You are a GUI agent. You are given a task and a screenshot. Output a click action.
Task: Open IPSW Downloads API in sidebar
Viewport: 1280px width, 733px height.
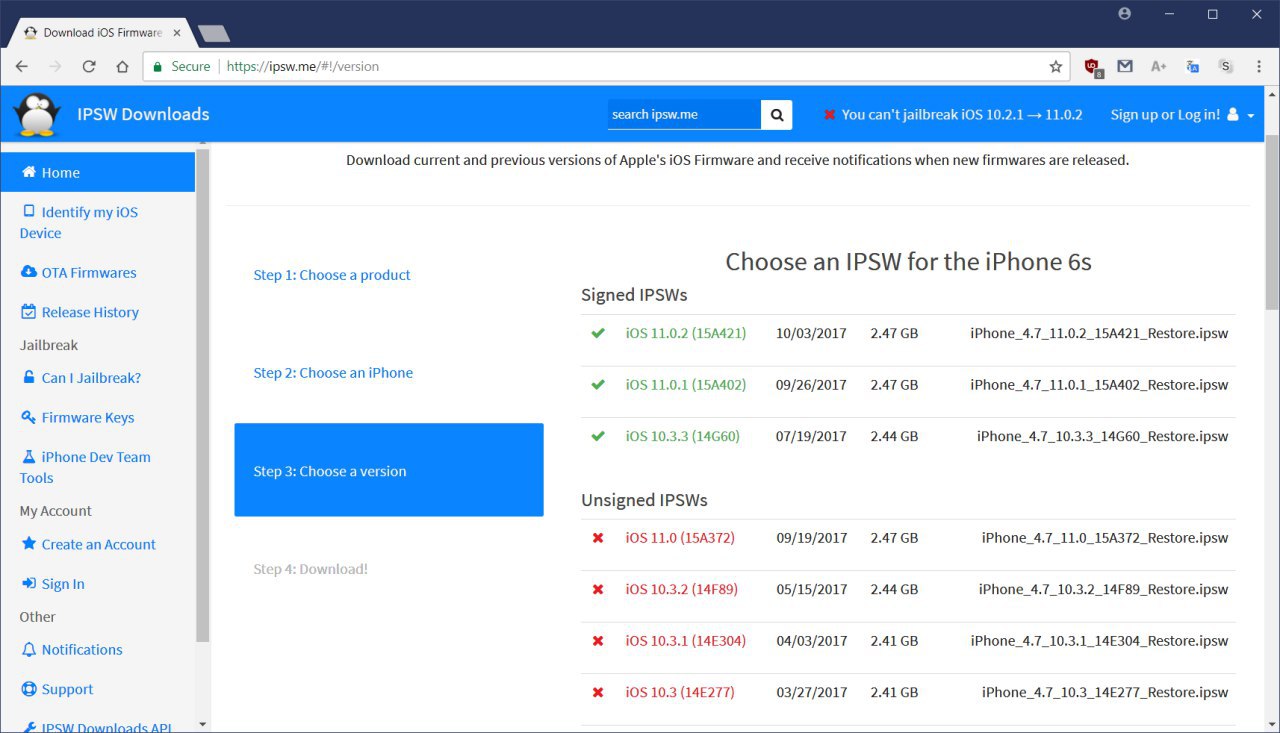pos(97,727)
